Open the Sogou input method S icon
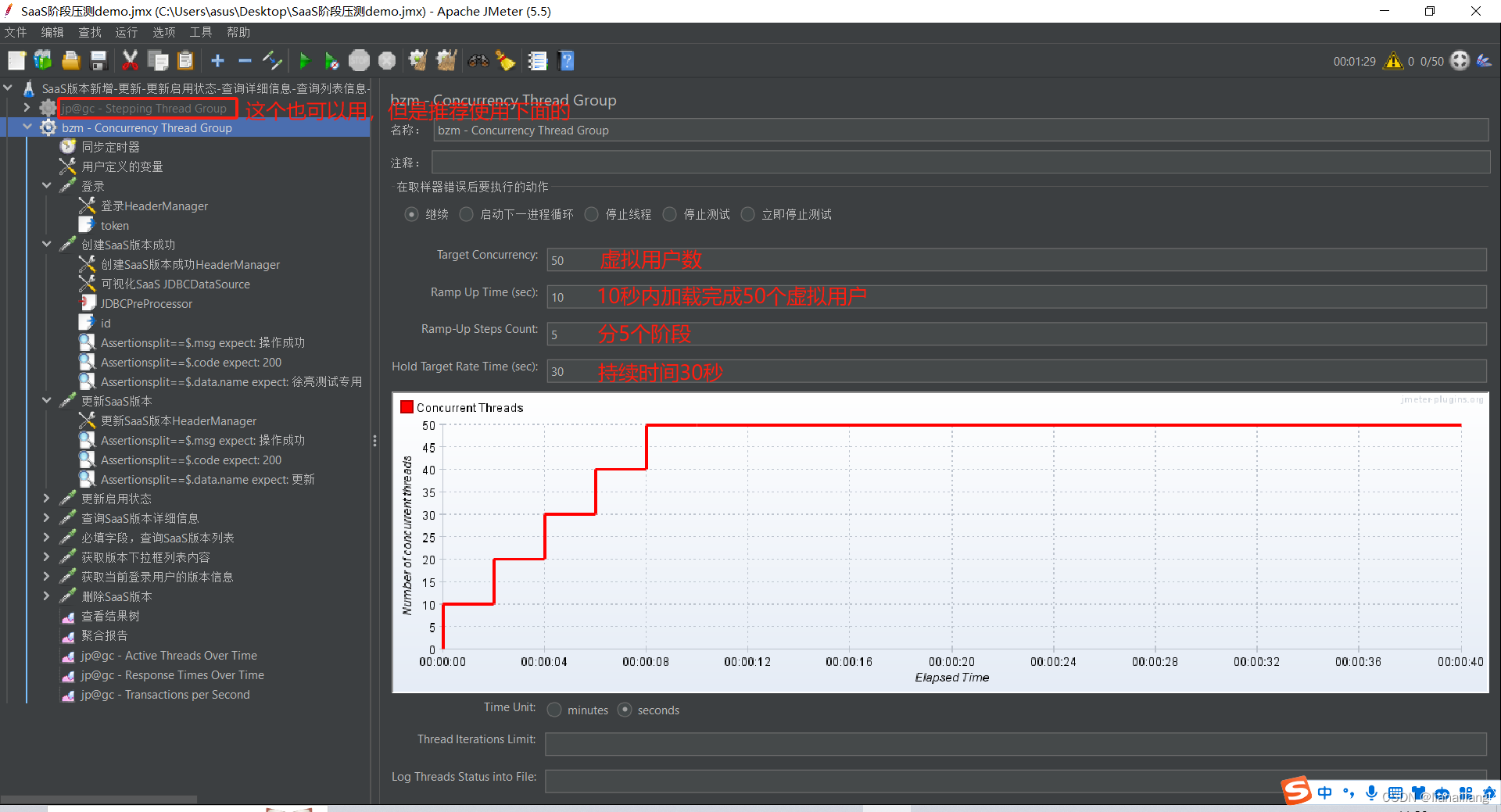Viewport: 1501px width, 812px height. click(x=1296, y=791)
